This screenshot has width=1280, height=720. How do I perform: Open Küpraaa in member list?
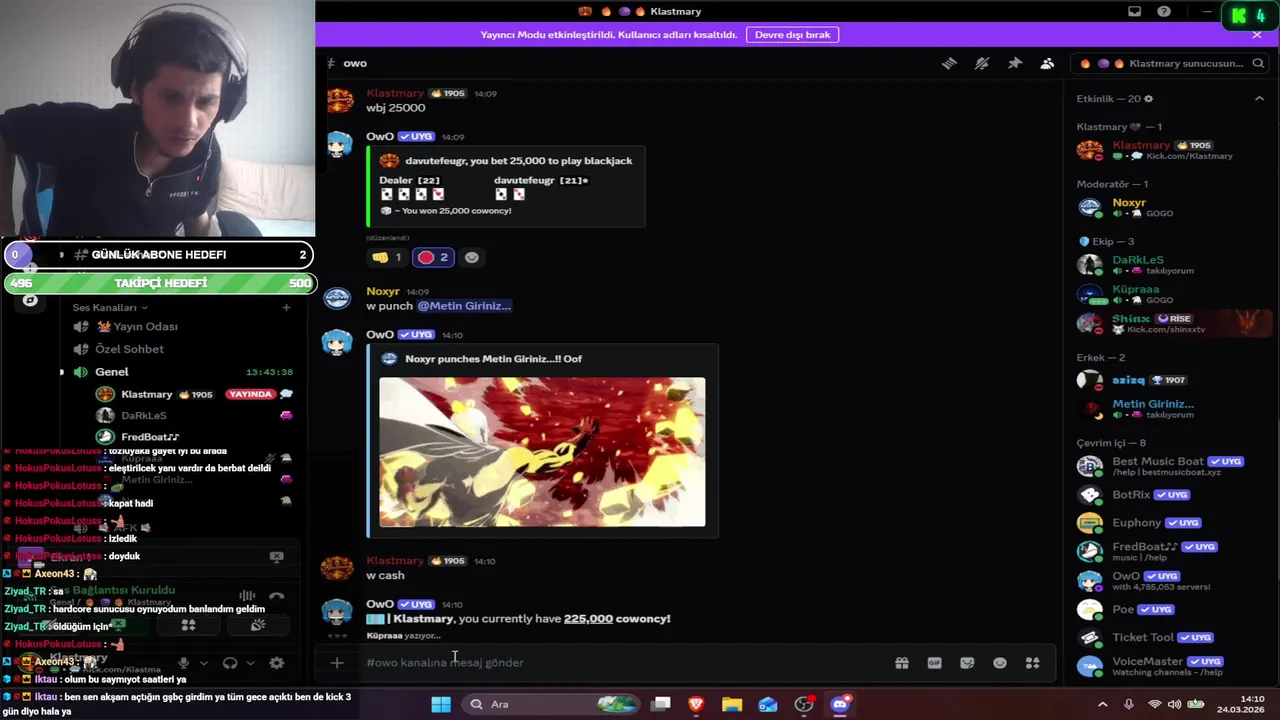[x=1172, y=294]
